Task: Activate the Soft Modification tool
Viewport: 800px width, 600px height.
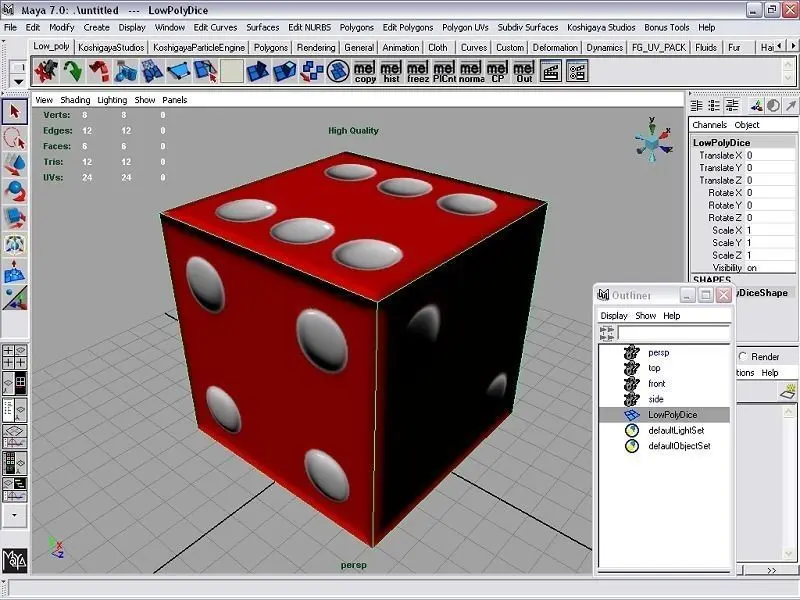Action: pos(14,271)
